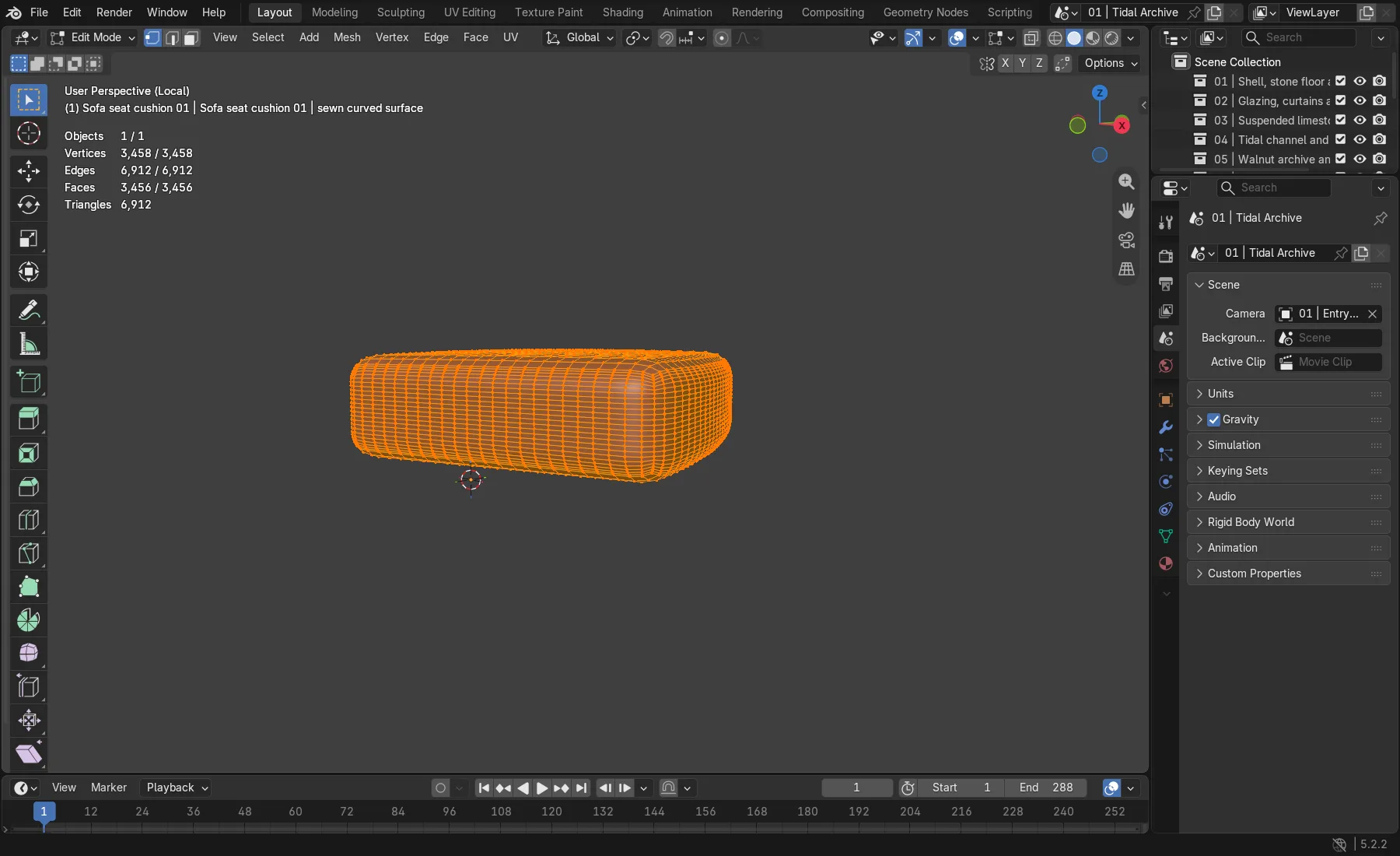This screenshot has height=856, width=1400.
Task: Open the Global transform orientation dropdown
Action: point(579,37)
